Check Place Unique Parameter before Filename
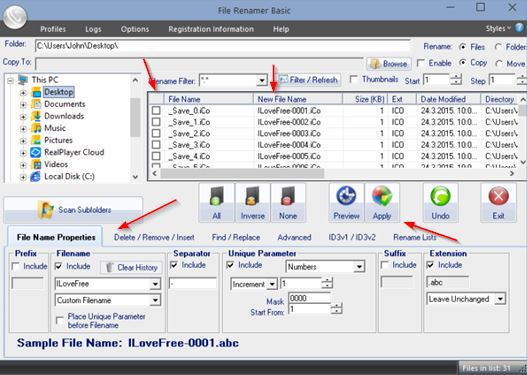The height and width of the screenshot is (375, 527). click(x=60, y=321)
